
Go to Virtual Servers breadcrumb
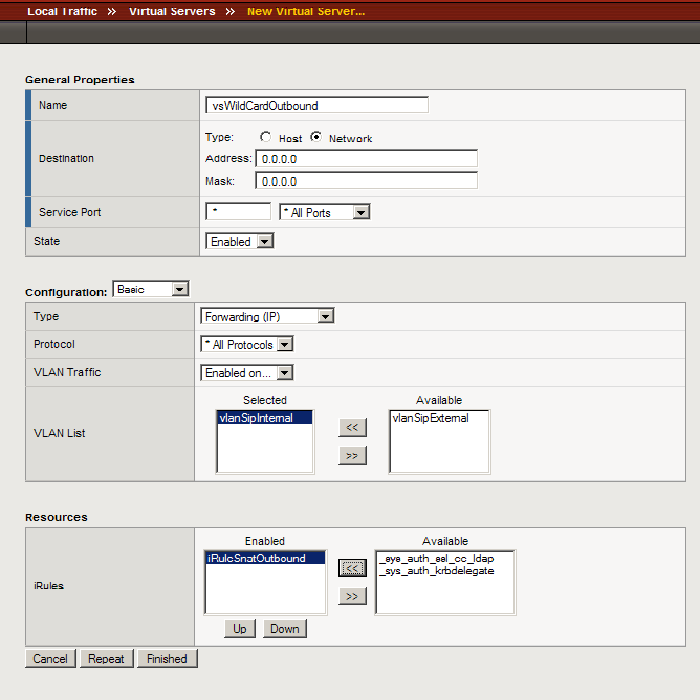coord(172,11)
